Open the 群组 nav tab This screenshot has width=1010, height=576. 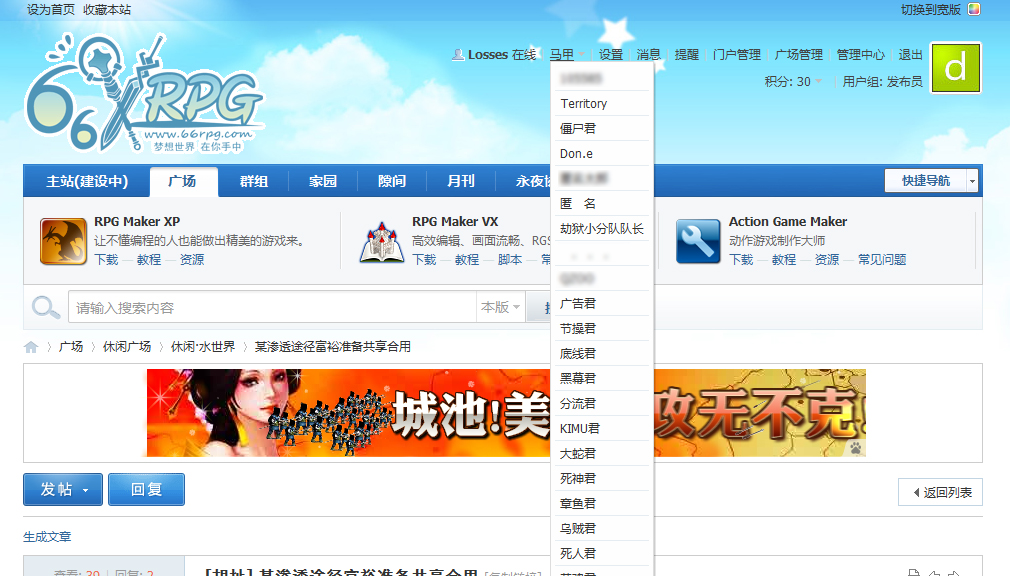pyautogui.click(x=254, y=181)
